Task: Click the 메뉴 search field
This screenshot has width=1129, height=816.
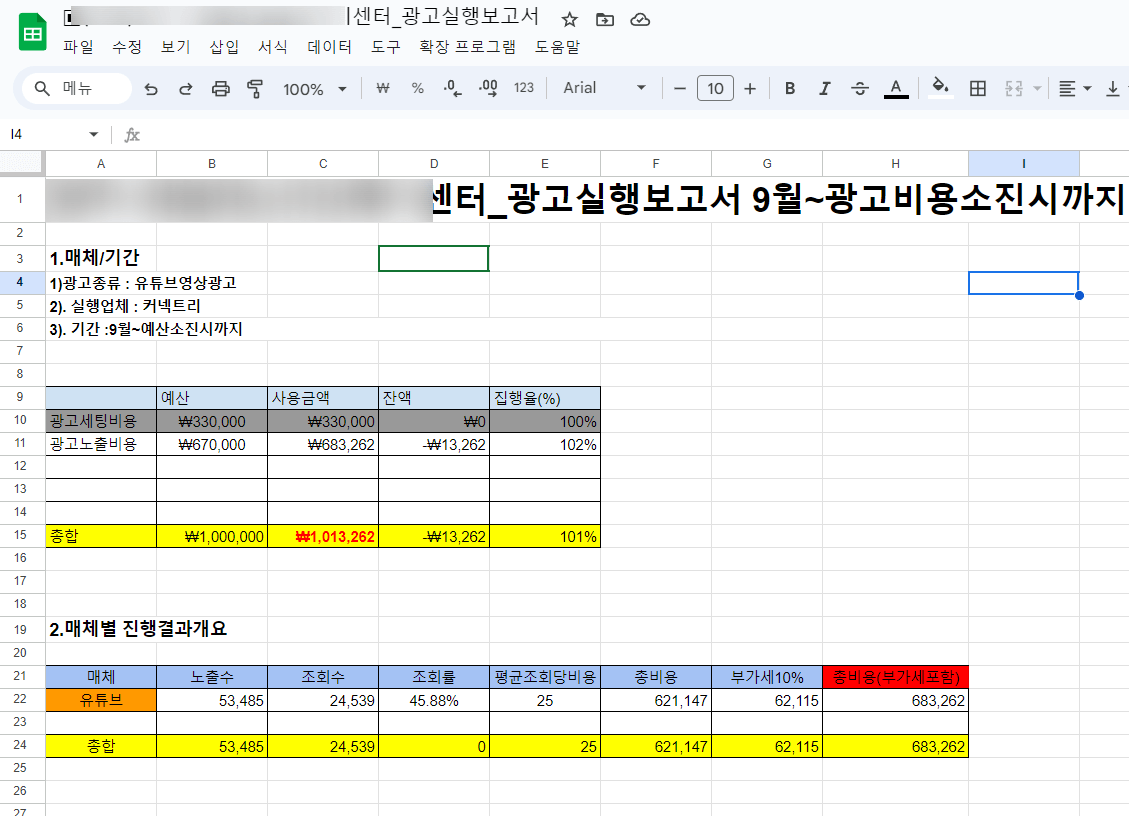Action: click(x=75, y=88)
